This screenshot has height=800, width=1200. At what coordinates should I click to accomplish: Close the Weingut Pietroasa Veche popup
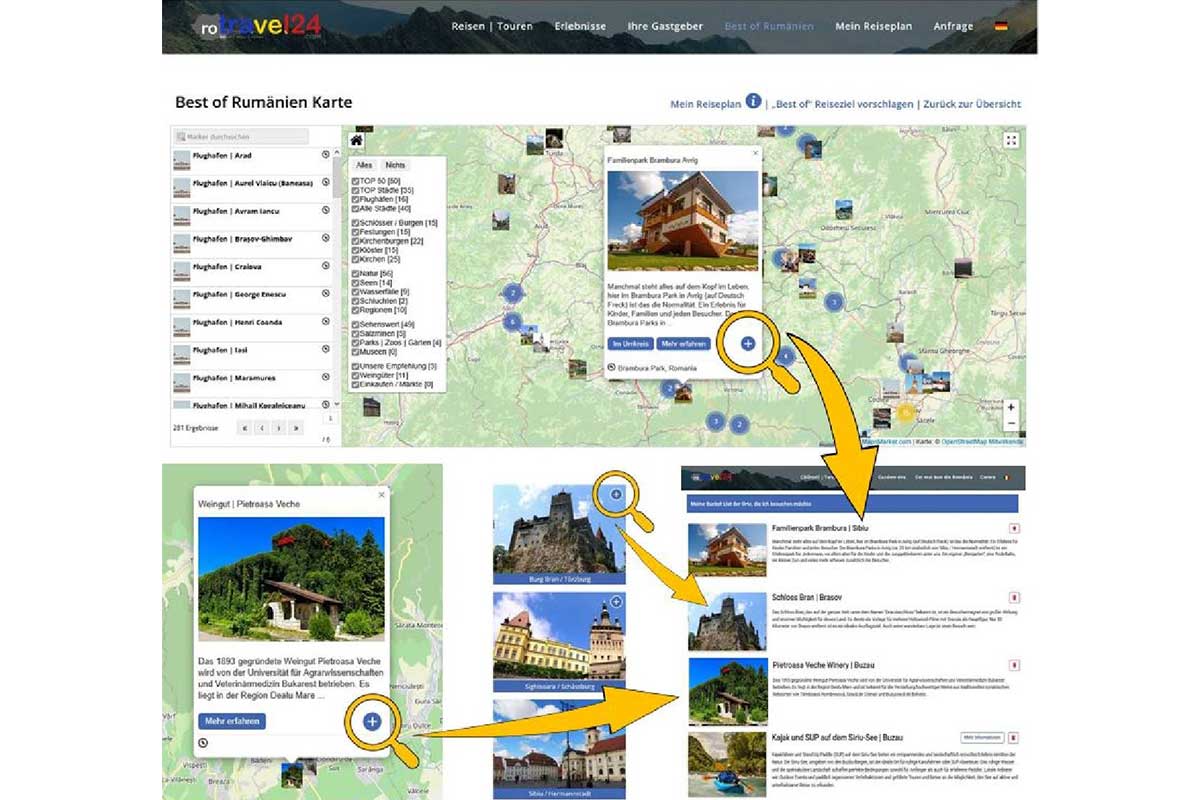click(380, 494)
